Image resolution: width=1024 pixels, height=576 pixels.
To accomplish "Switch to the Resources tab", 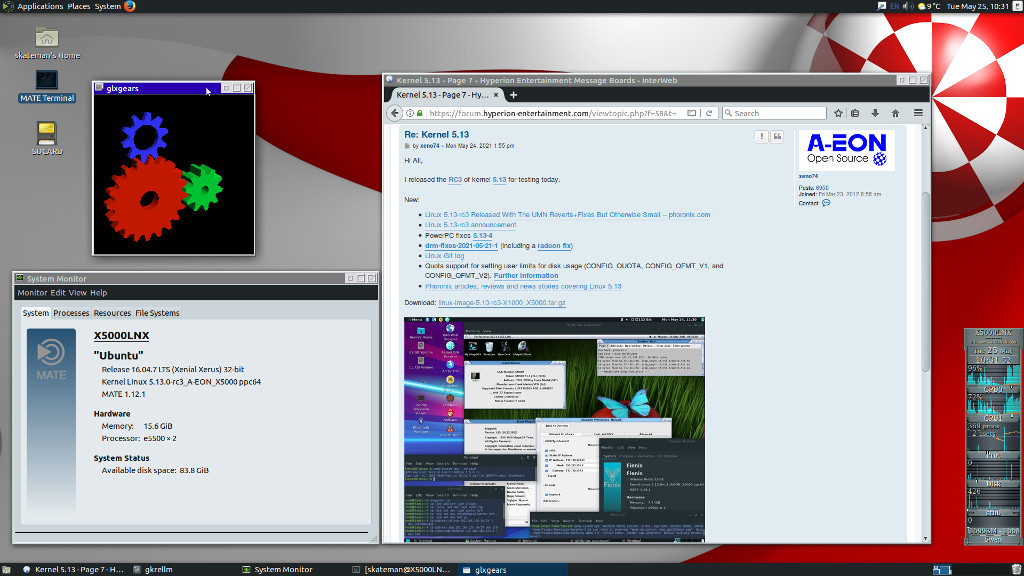I will pos(112,313).
